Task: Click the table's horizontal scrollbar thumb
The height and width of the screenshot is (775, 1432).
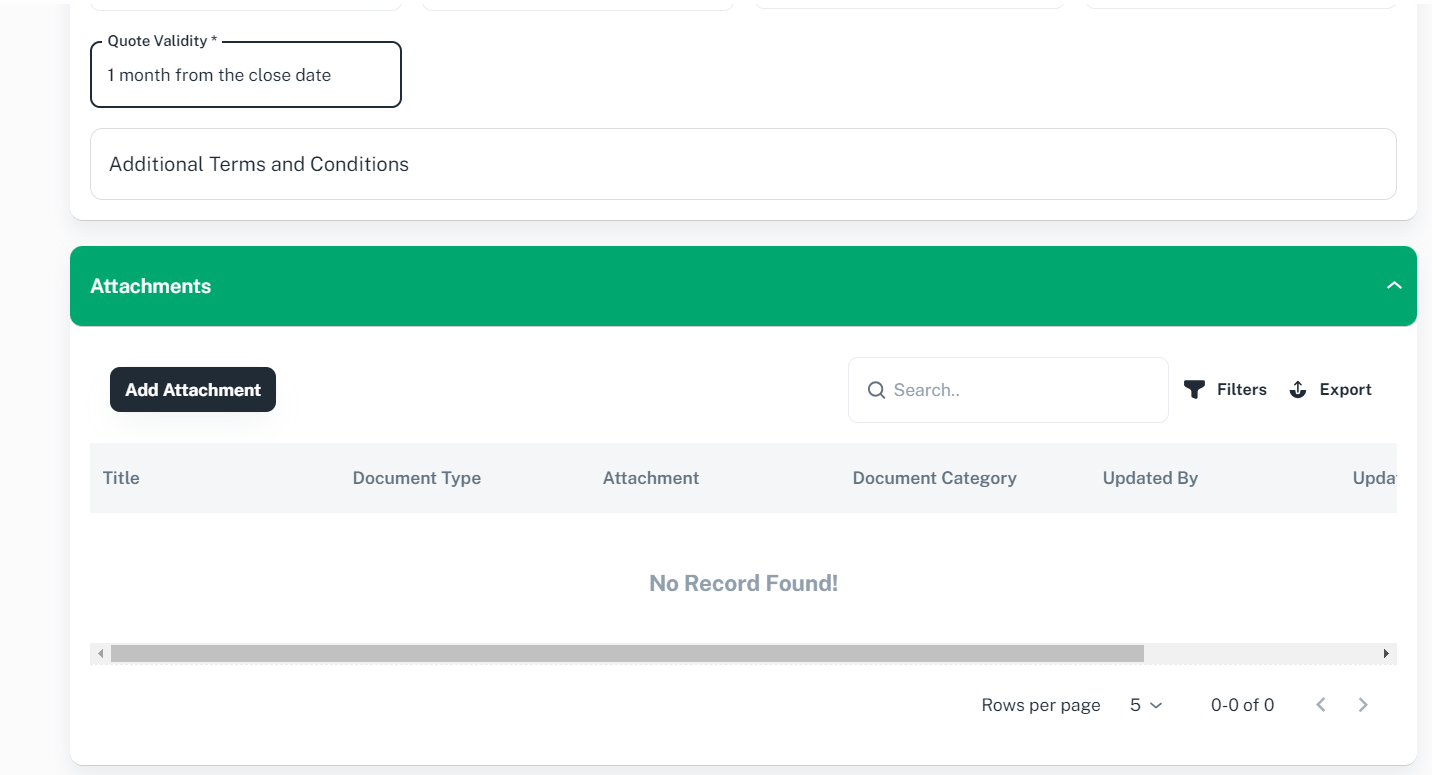Action: tap(627, 654)
